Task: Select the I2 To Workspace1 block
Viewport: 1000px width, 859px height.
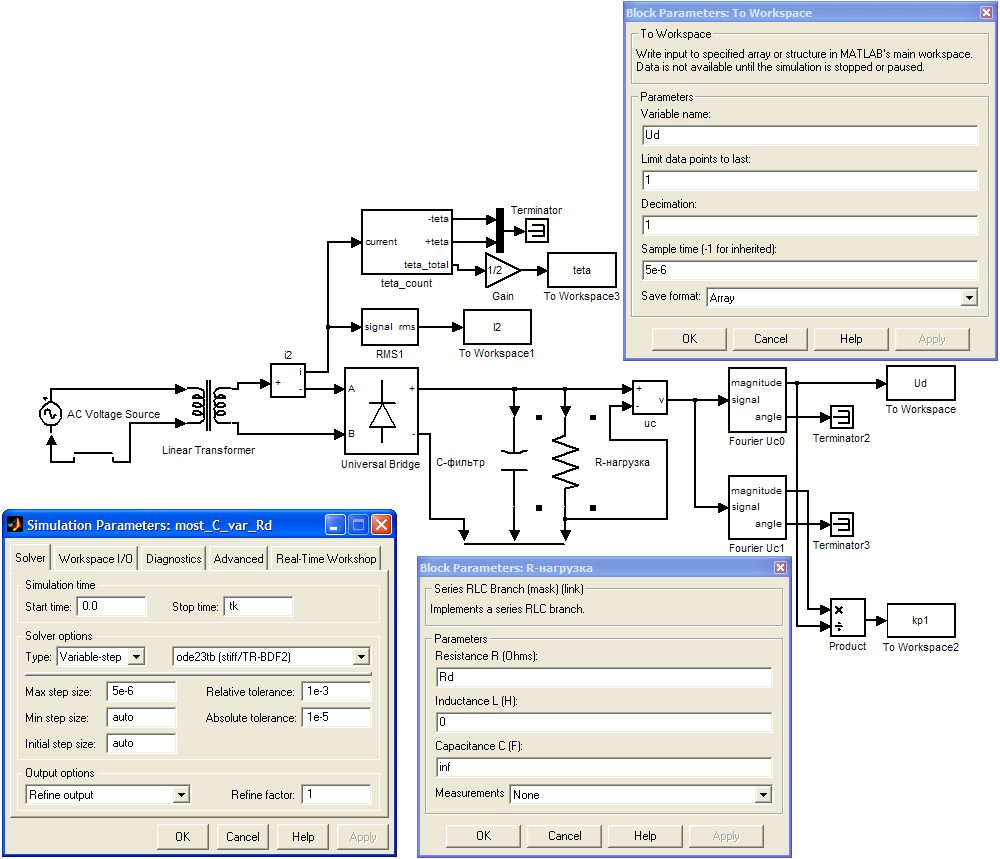Action: point(497,327)
